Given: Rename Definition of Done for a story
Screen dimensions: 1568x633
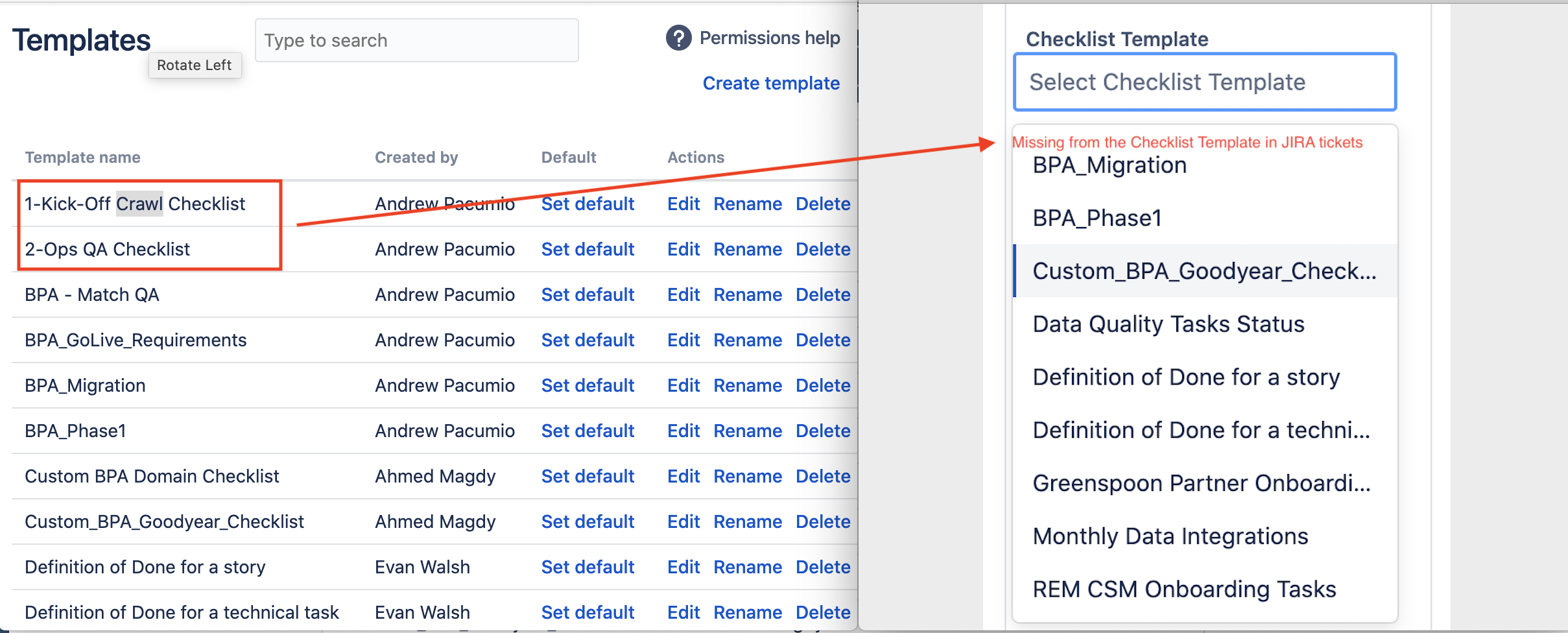Looking at the screenshot, I should (x=748, y=566).
